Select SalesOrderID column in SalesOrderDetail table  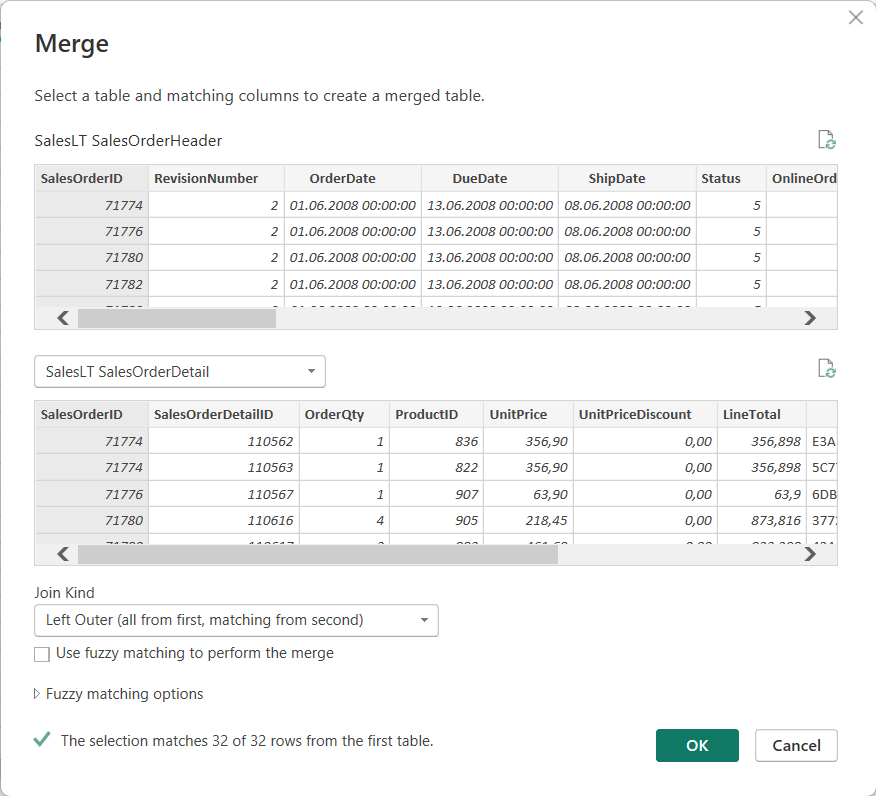[x=82, y=414]
